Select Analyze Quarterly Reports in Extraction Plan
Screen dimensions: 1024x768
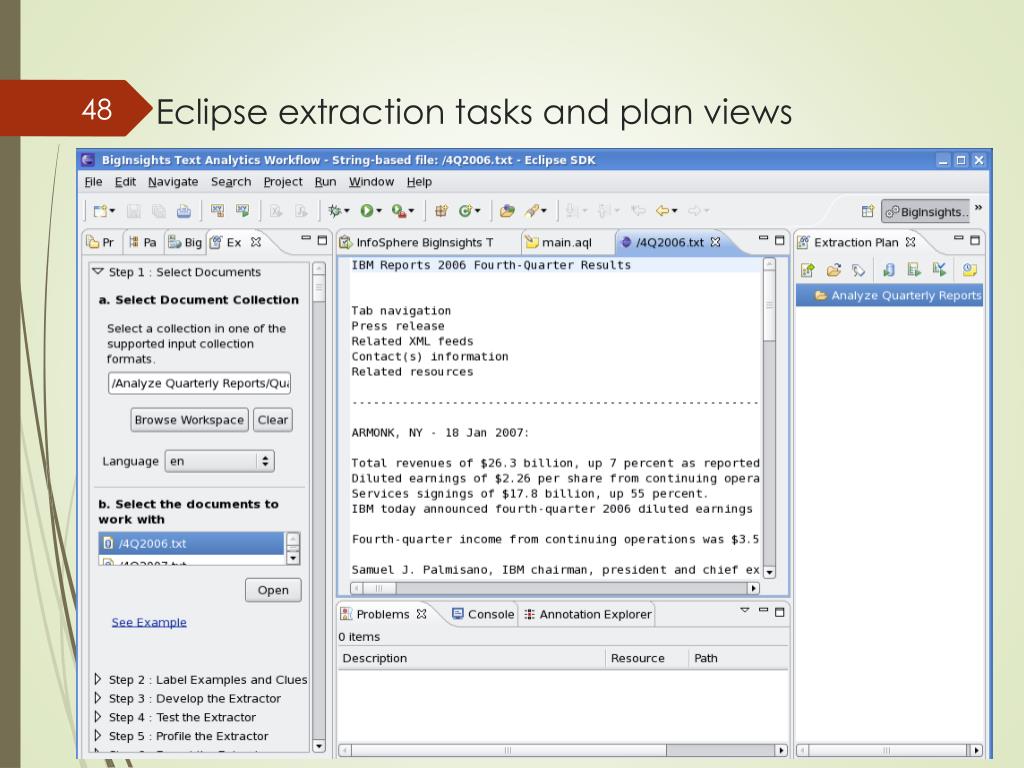[889, 296]
